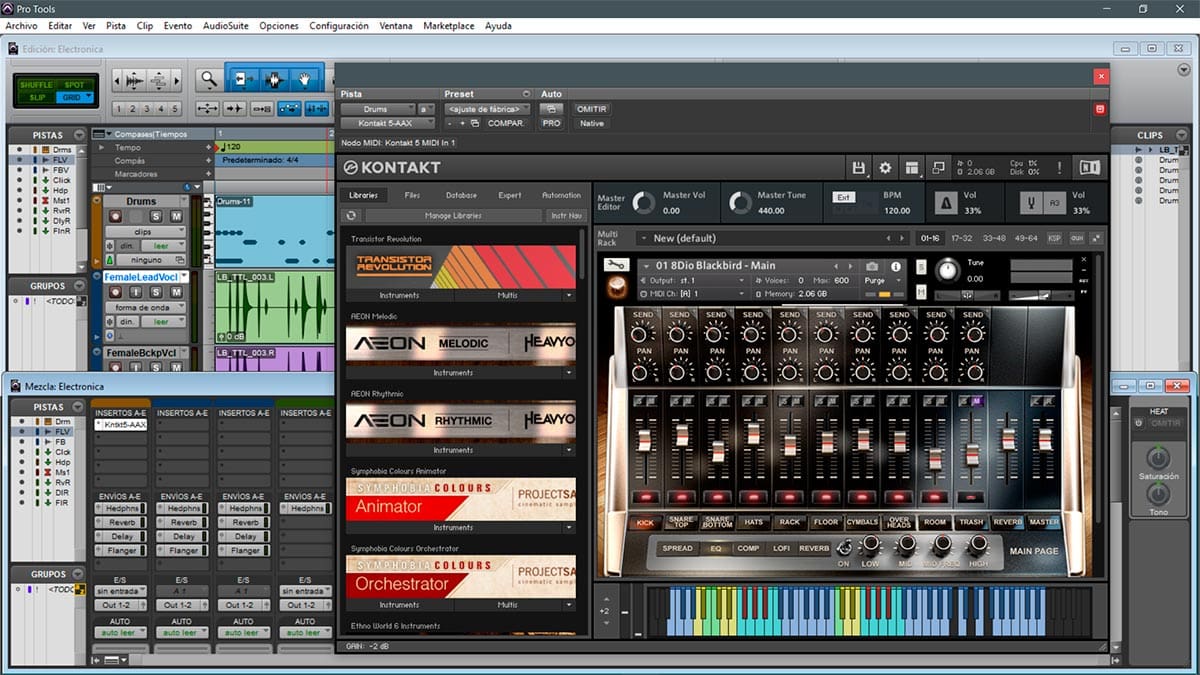The height and width of the screenshot is (675, 1200).
Task: Select the Grabber hand tool
Action: click(304, 79)
